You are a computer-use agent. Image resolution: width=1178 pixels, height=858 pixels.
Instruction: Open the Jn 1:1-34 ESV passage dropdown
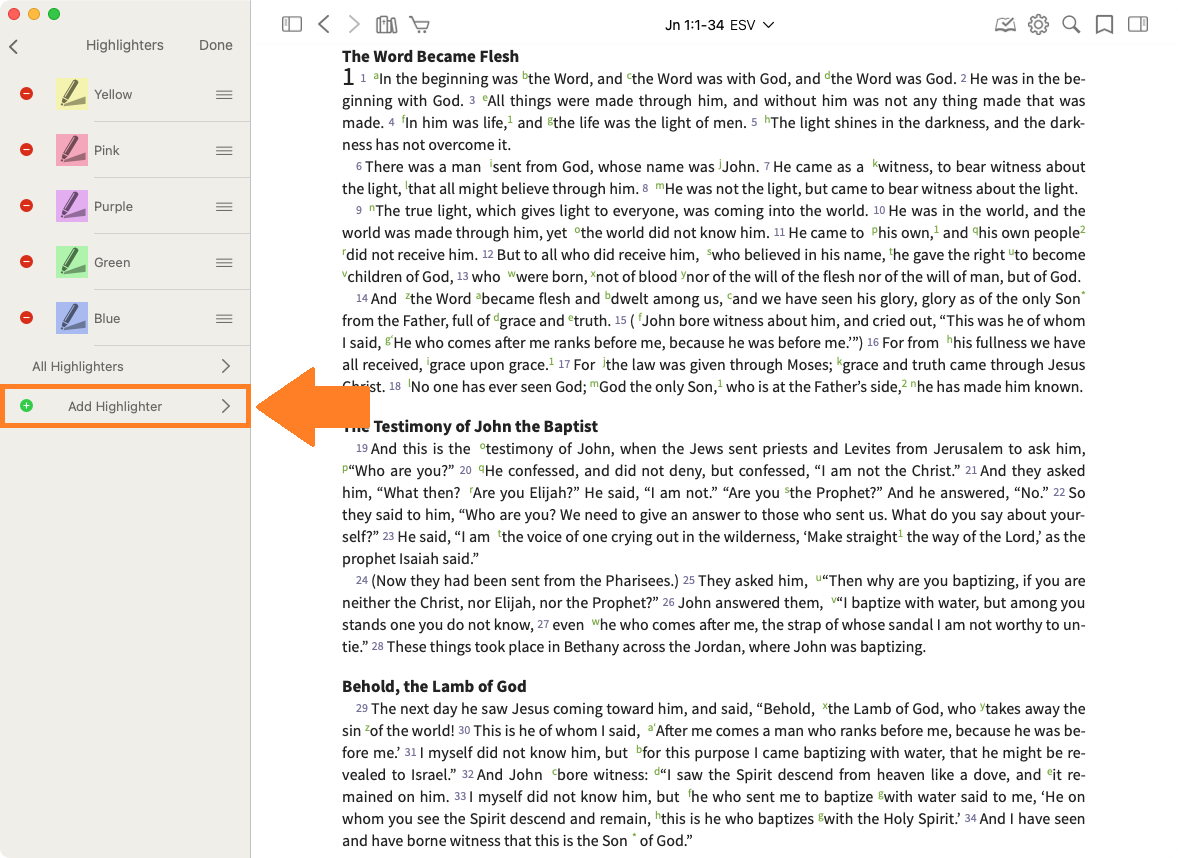(720, 25)
